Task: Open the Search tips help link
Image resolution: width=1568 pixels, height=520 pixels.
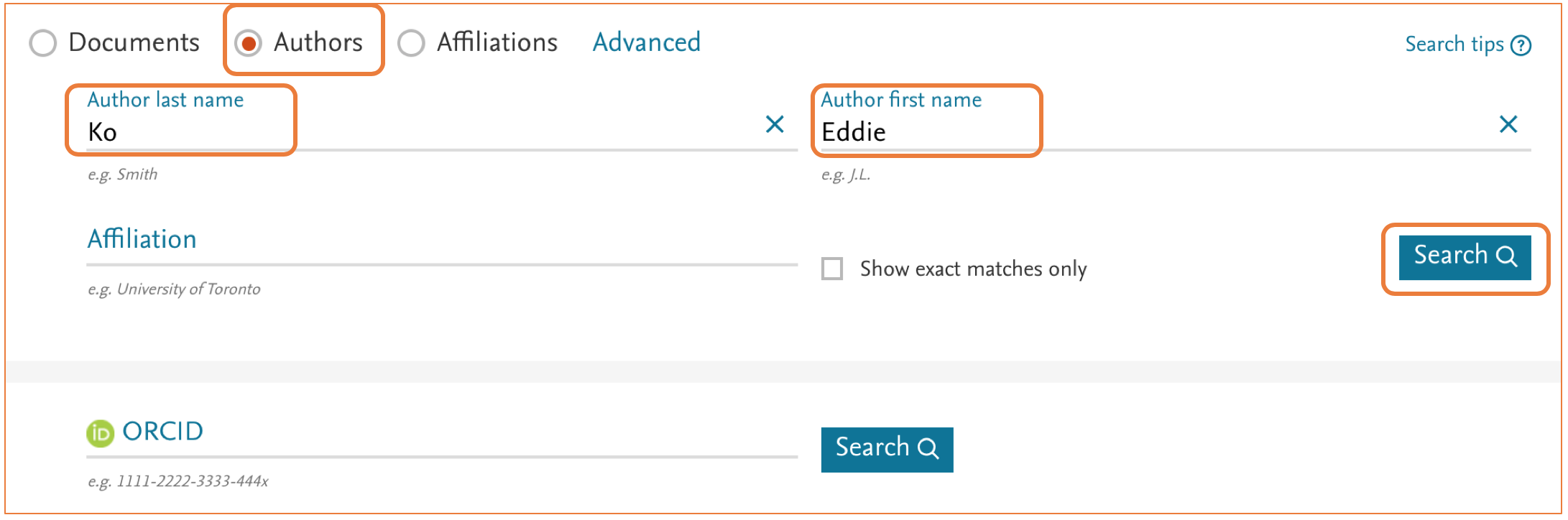Action: click(x=1455, y=45)
